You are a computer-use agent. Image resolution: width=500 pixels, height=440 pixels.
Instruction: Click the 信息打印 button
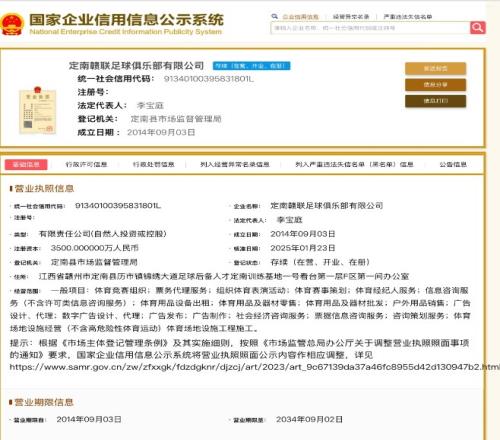coord(435,101)
